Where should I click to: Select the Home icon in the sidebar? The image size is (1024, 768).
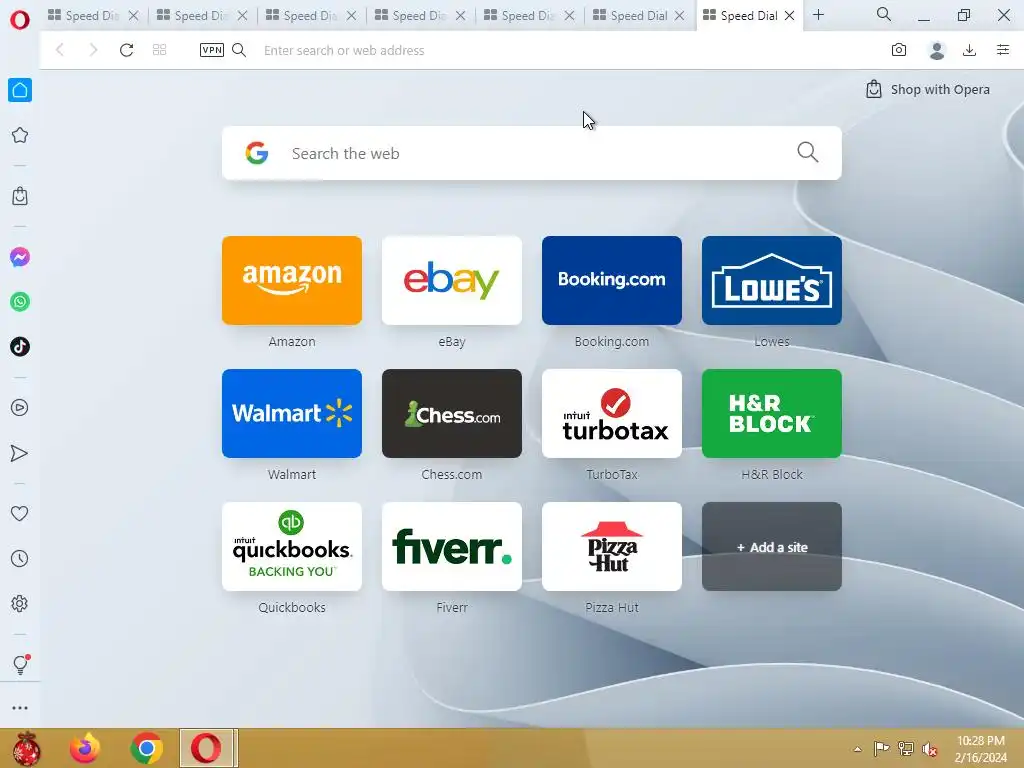pos(20,90)
